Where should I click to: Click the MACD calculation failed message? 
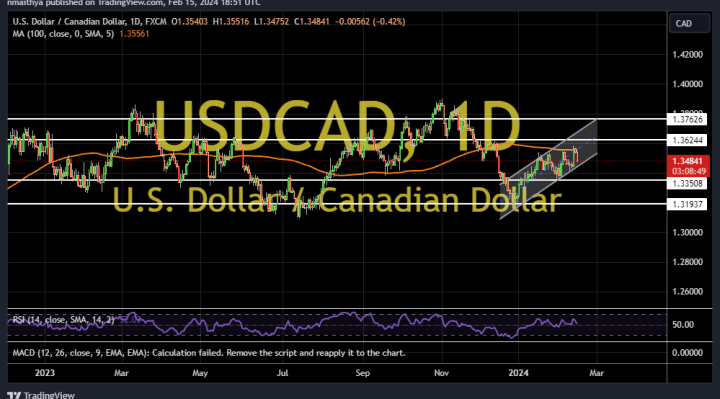209,353
